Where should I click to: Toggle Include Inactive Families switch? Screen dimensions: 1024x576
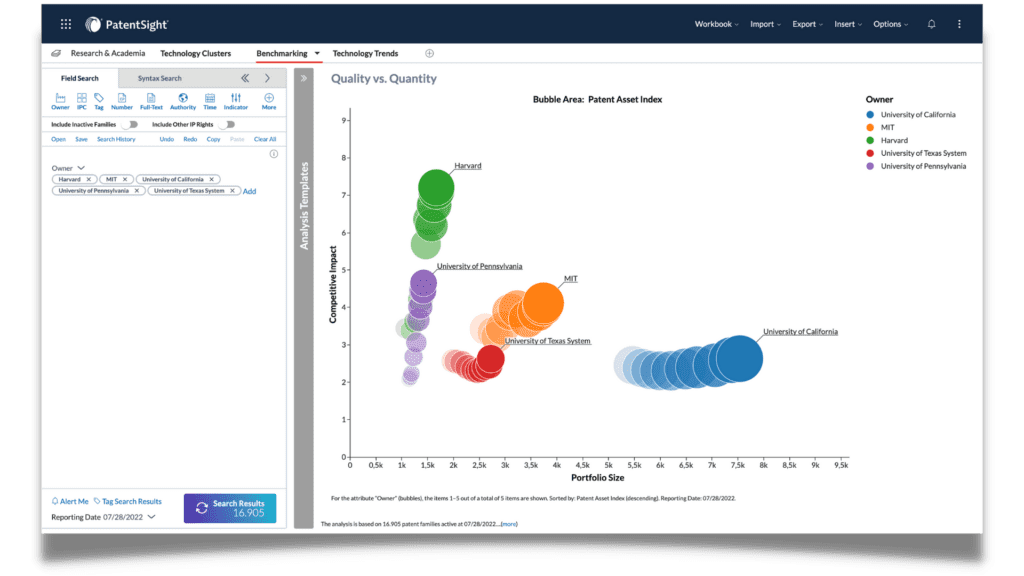click(132, 124)
